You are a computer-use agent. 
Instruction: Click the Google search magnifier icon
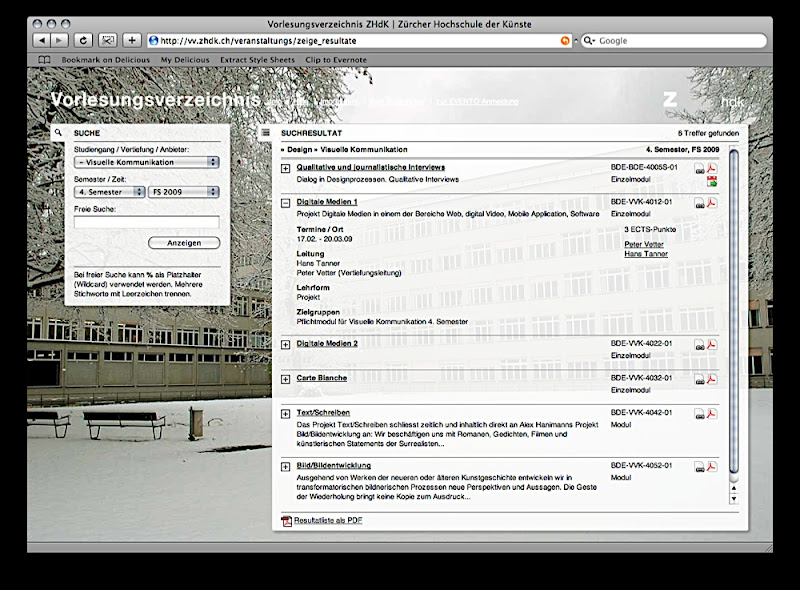coord(588,40)
